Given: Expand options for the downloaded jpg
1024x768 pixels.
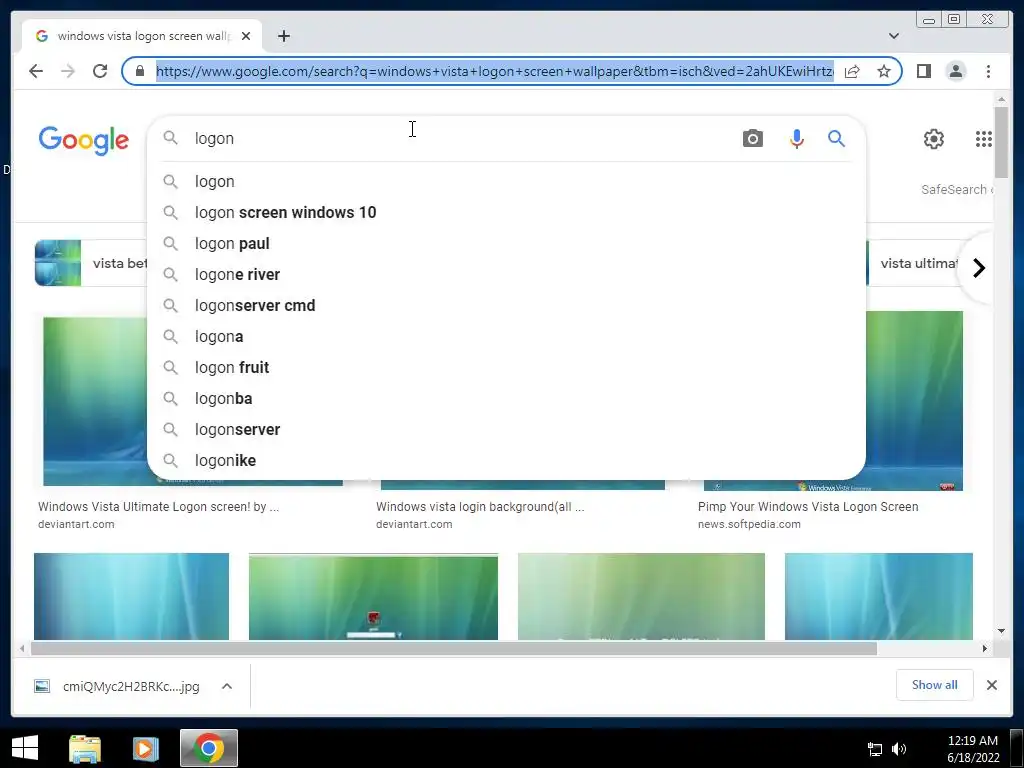Looking at the screenshot, I should [227, 686].
